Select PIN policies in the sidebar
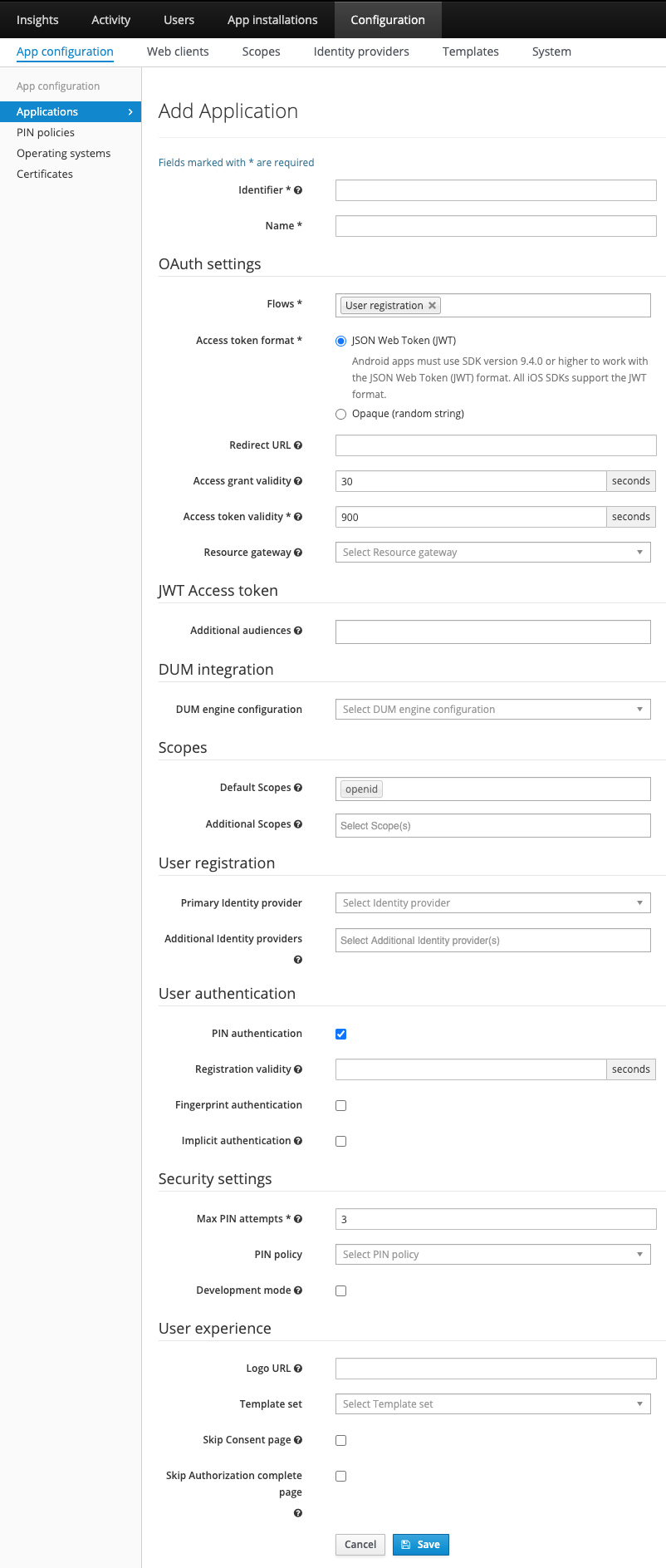The width and height of the screenshot is (666, 1568). [46, 132]
